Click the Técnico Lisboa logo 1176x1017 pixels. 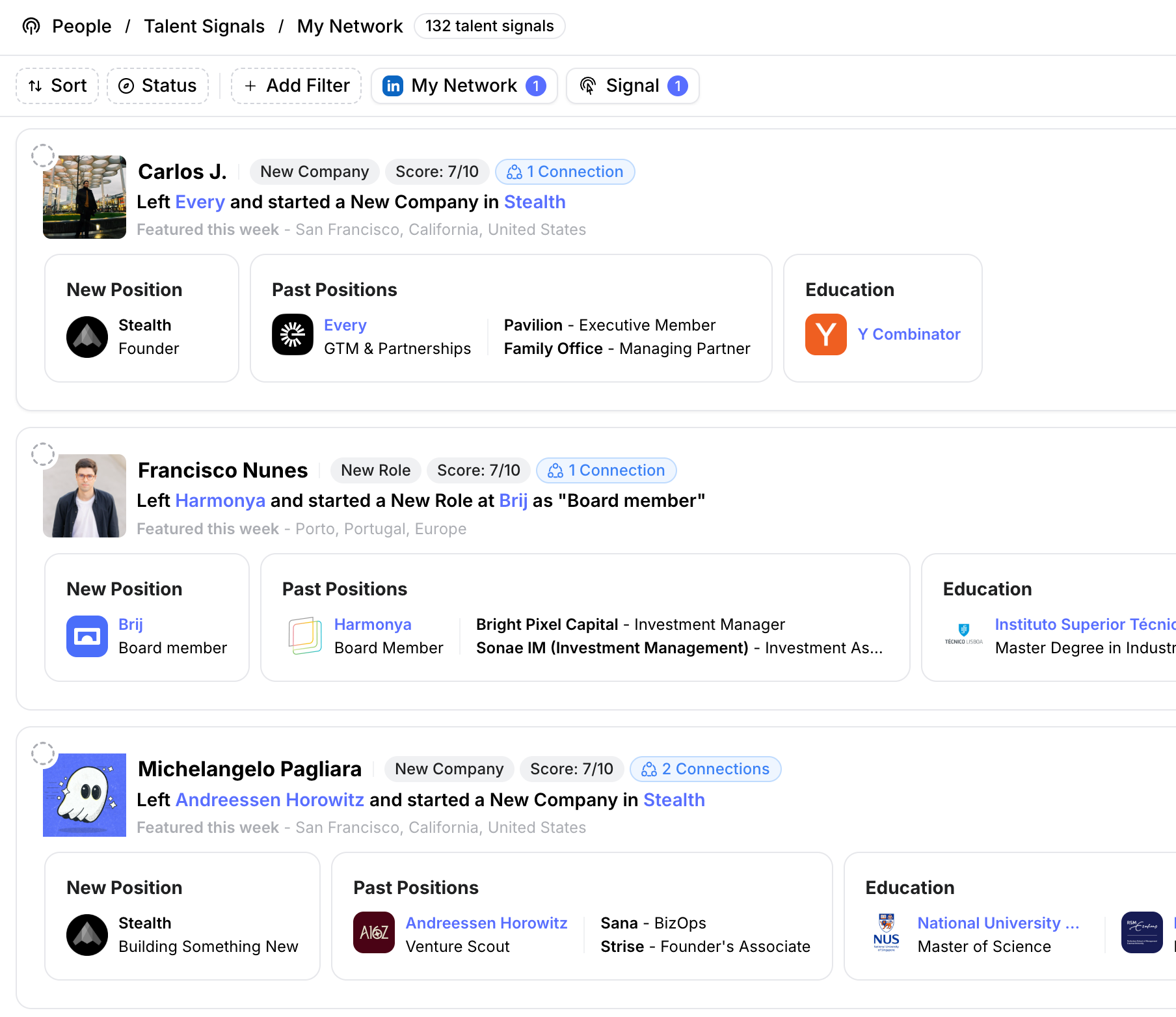tap(964, 633)
